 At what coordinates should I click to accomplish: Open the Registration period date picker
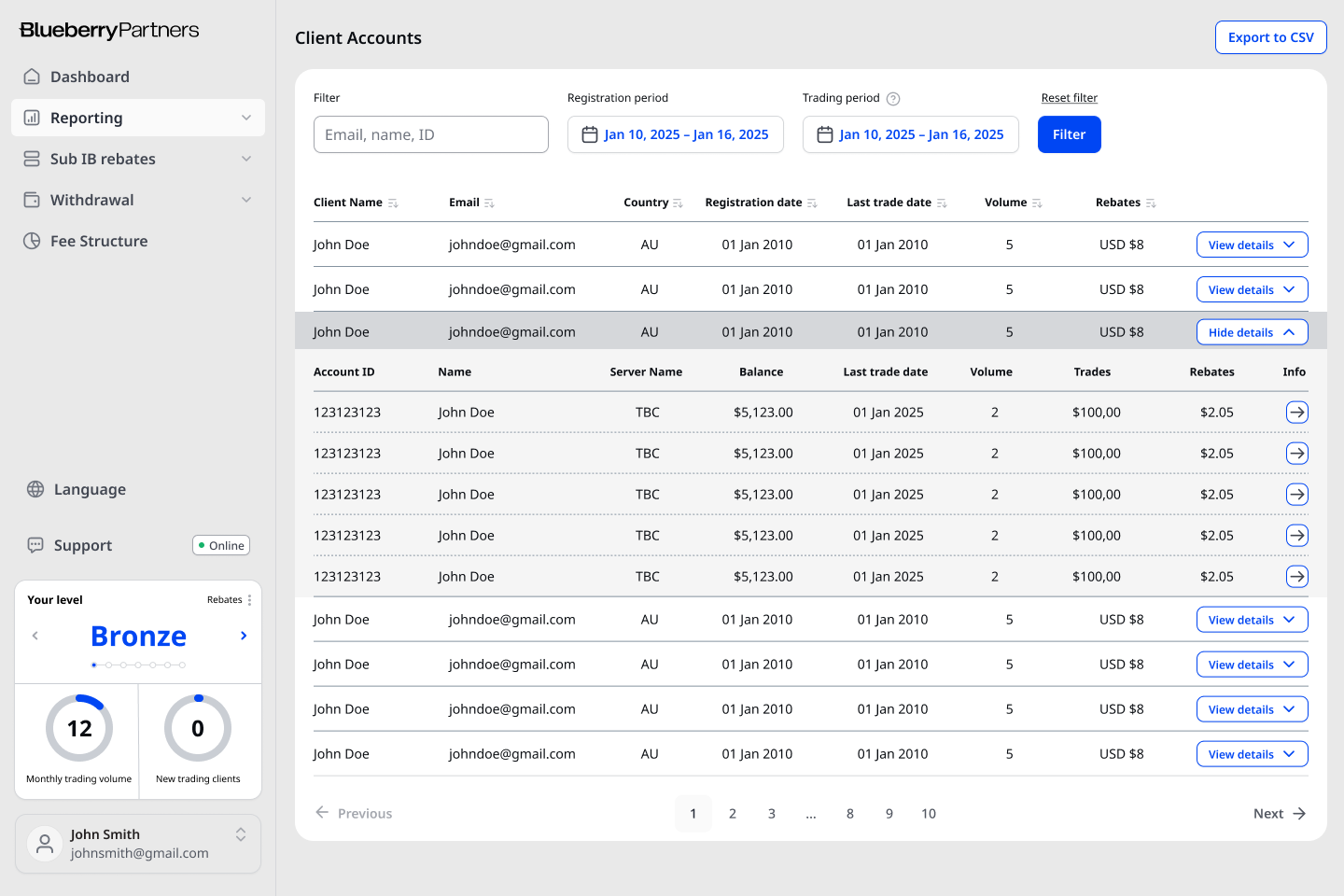coord(676,134)
